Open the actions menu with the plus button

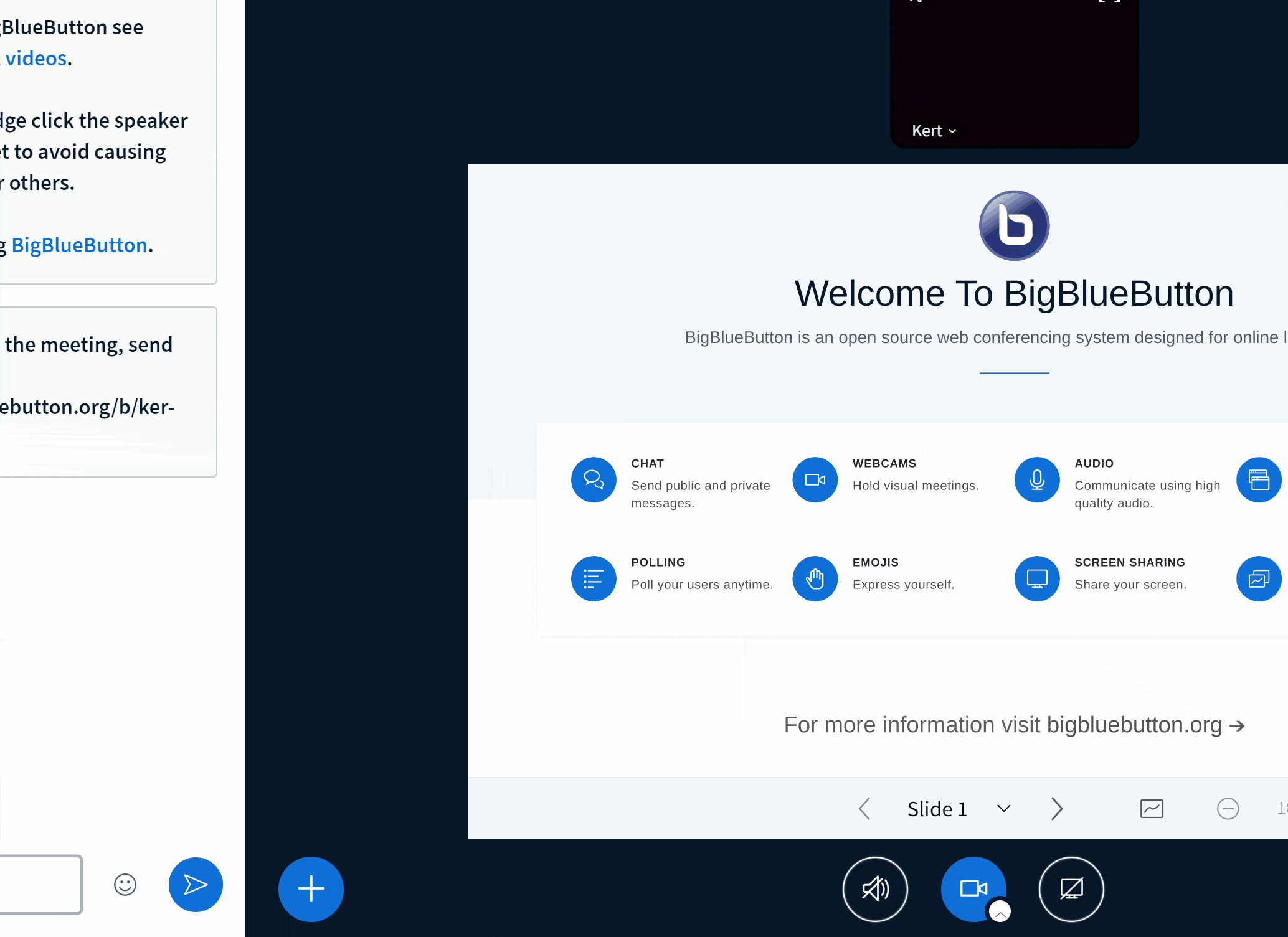[310, 889]
